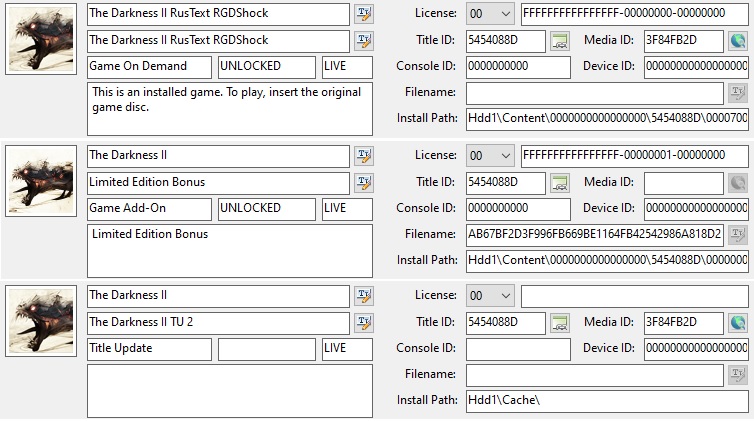Click the UNLOCKED field in Game On Demand entry
The height and width of the screenshot is (421, 754).
pyautogui.click(x=267, y=67)
